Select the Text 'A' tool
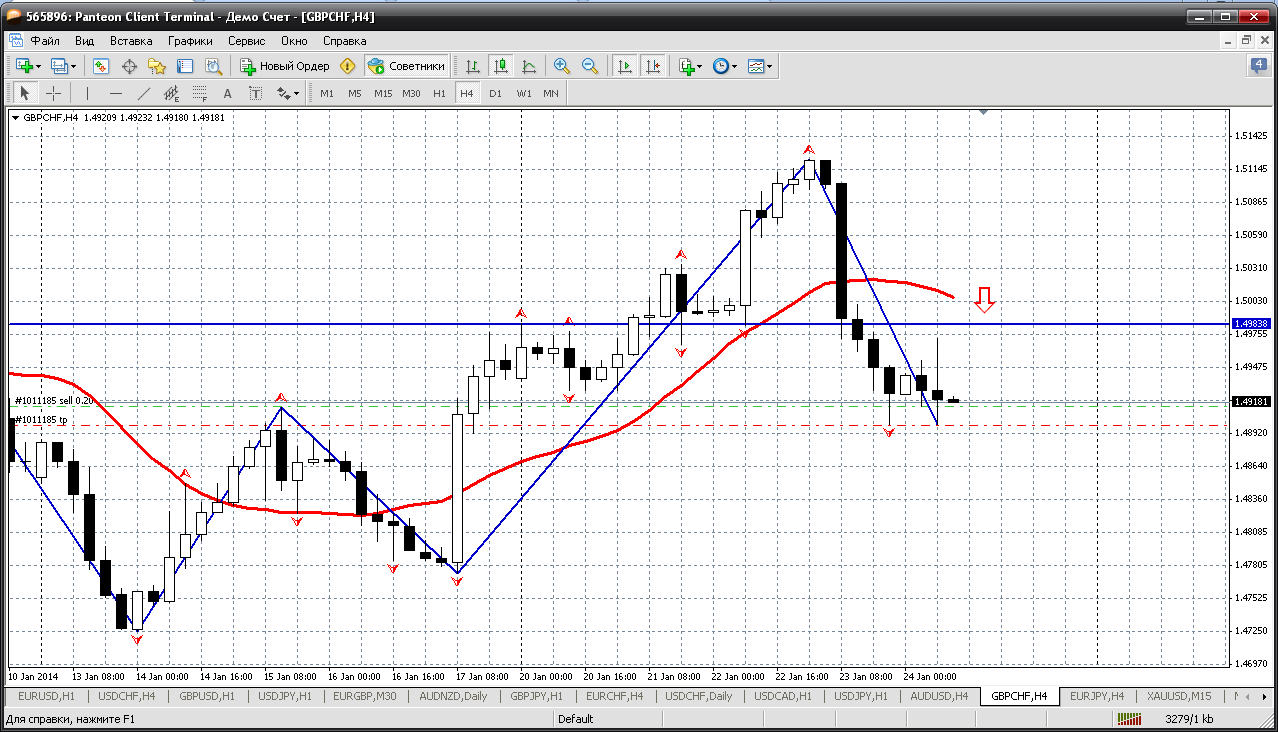 click(227, 93)
